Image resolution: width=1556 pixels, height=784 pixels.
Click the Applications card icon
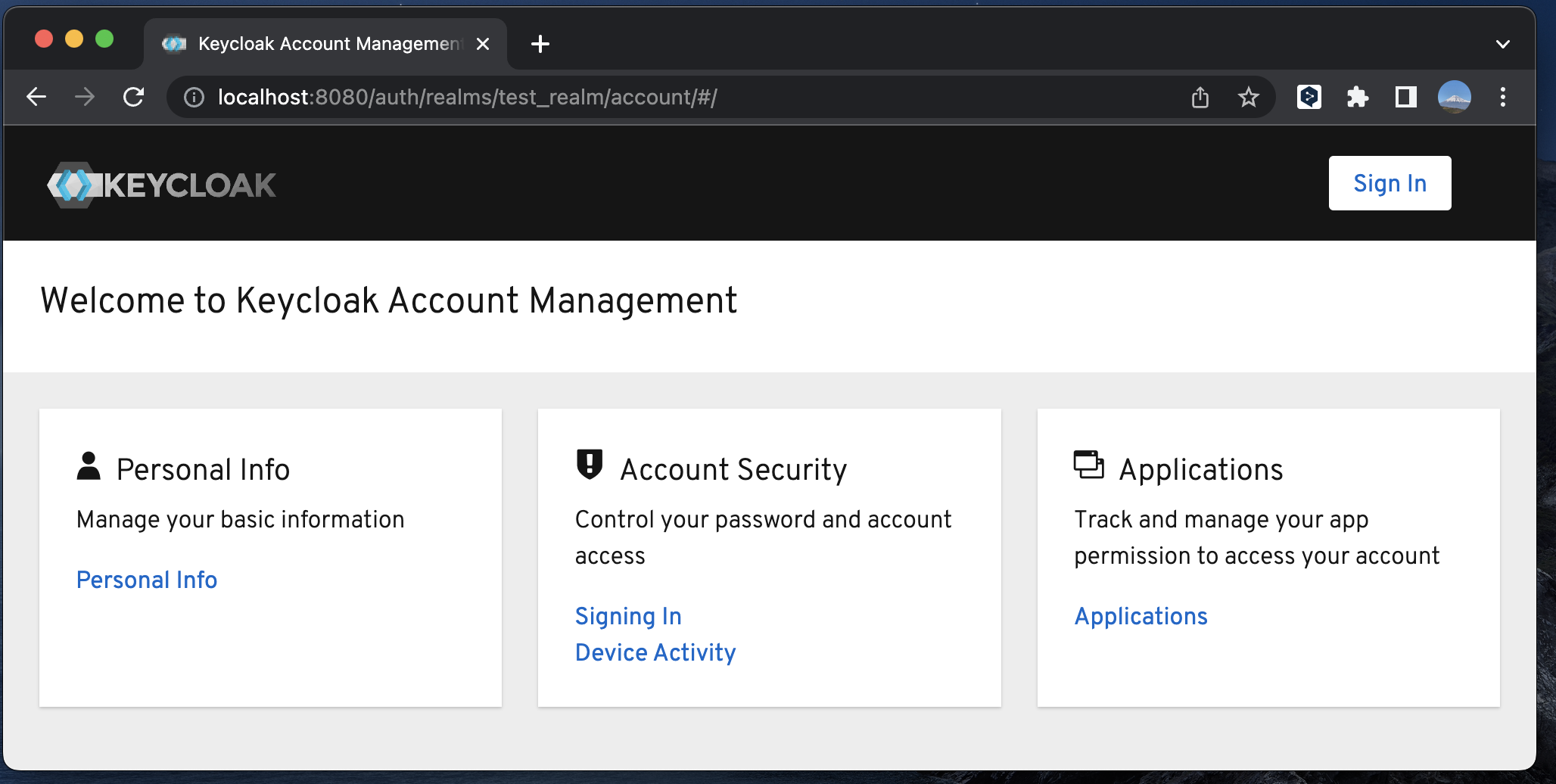pyautogui.click(x=1088, y=466)
